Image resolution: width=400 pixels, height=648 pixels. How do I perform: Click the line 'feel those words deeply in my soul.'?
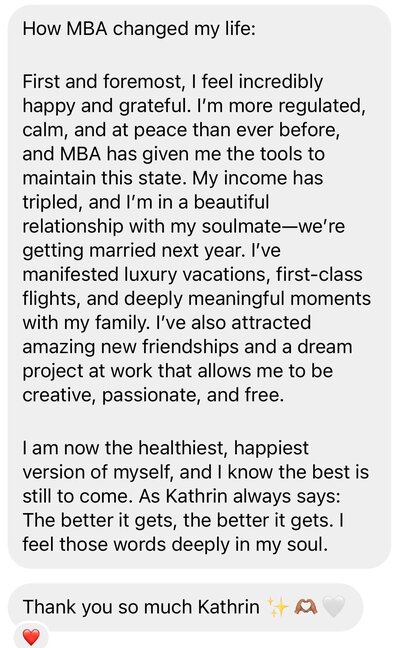175,544
